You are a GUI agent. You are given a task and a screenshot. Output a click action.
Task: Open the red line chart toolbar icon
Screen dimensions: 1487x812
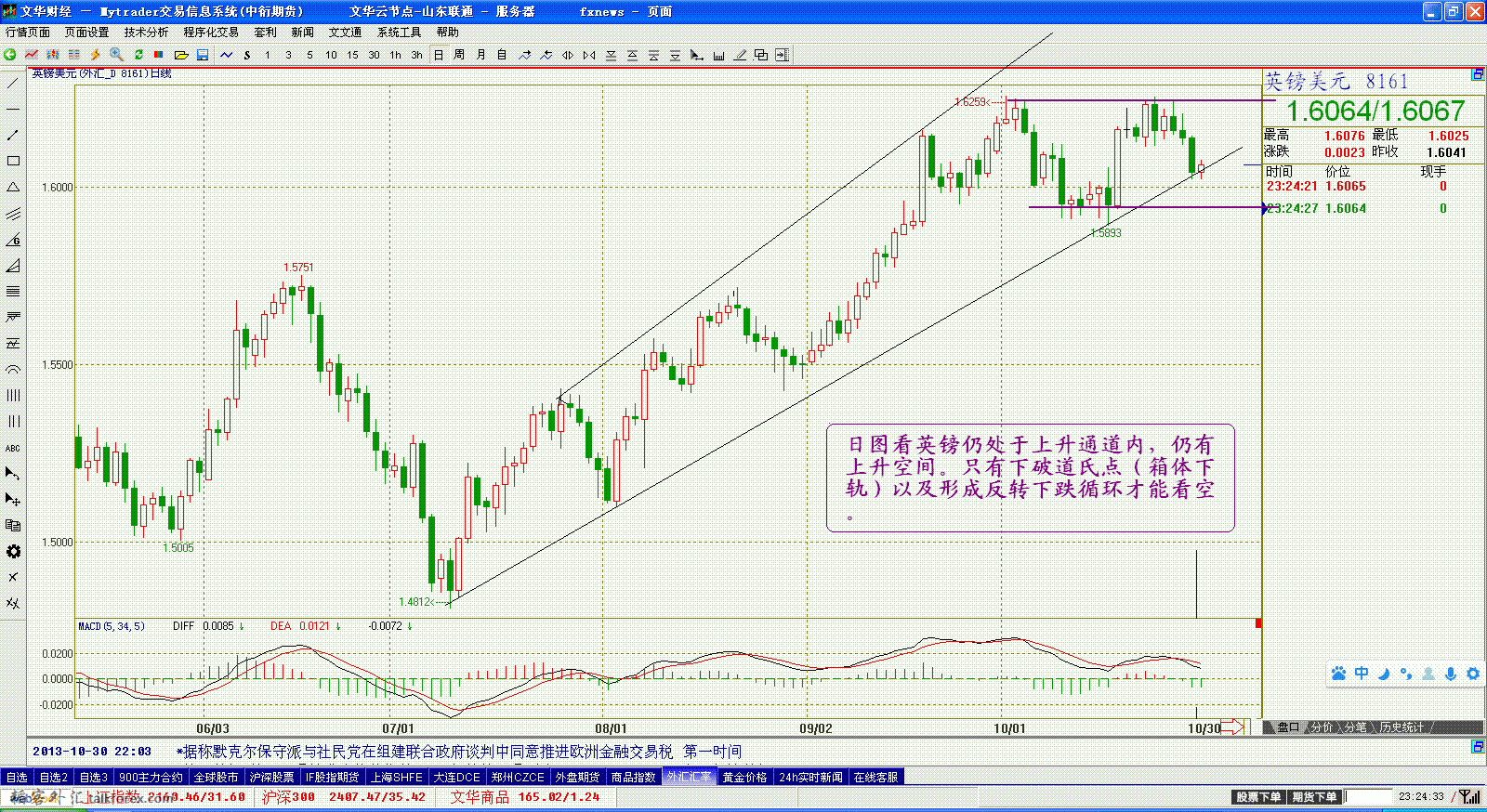[x=32, y=55]
